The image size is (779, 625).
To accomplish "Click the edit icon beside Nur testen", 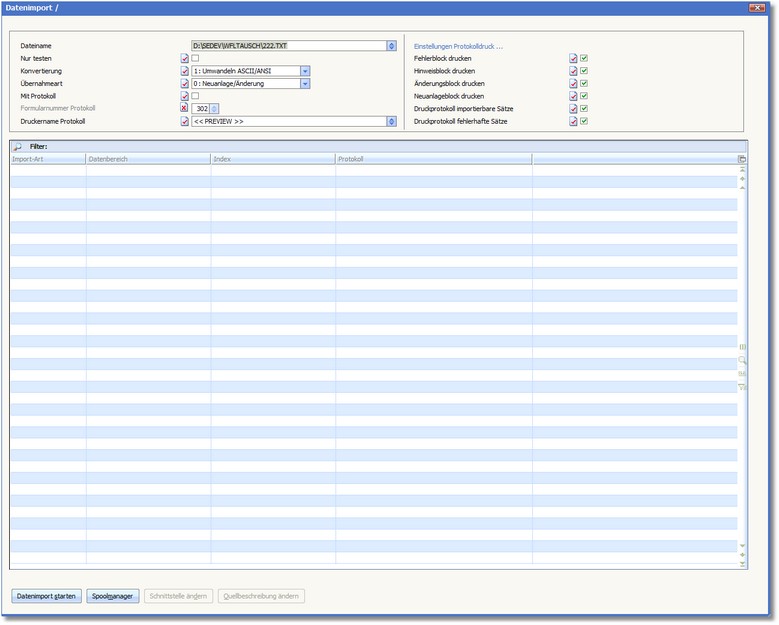I will coord(184,59).
